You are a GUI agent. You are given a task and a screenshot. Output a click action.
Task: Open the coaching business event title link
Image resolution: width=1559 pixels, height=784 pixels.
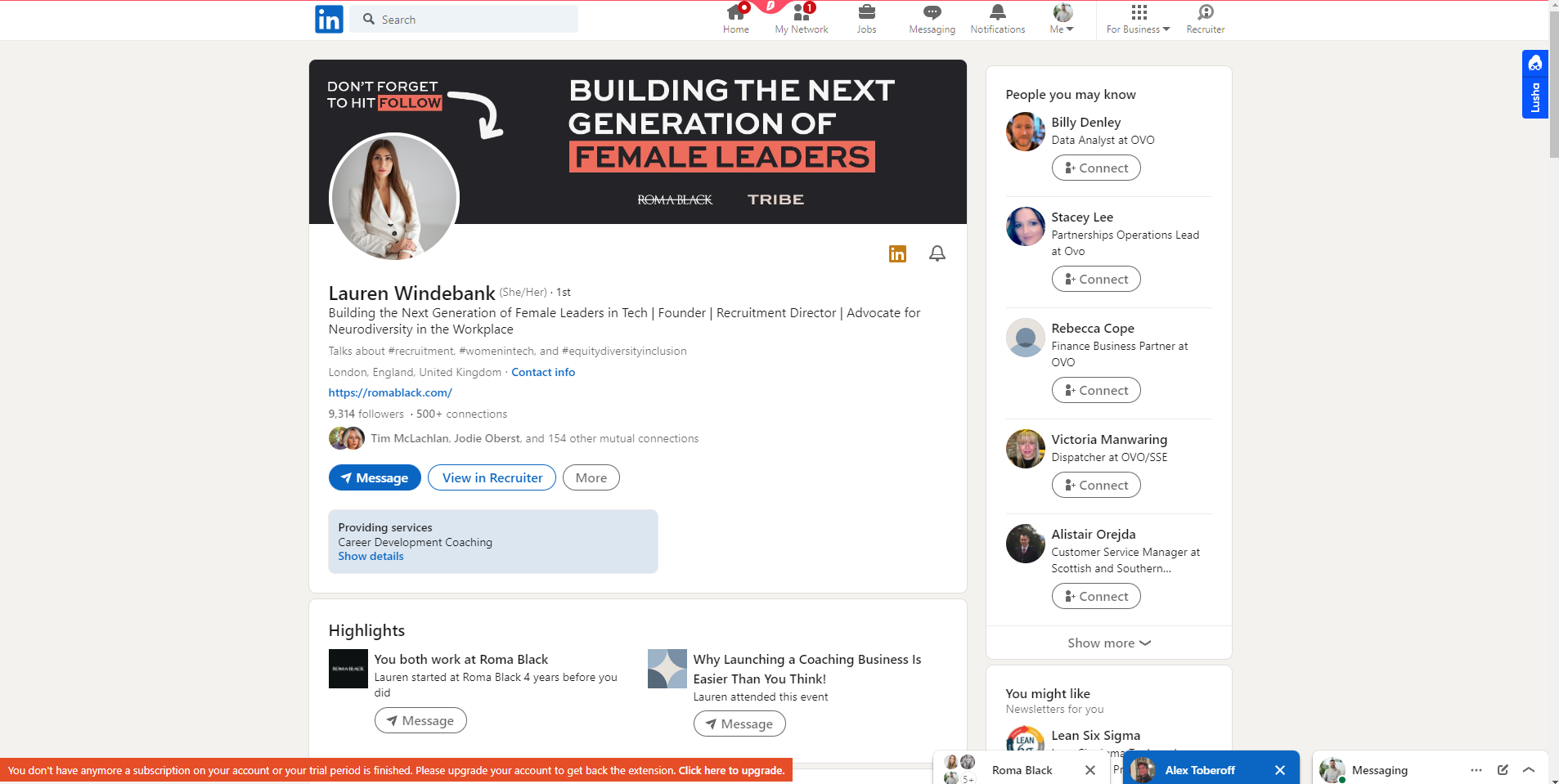point(807,669)
